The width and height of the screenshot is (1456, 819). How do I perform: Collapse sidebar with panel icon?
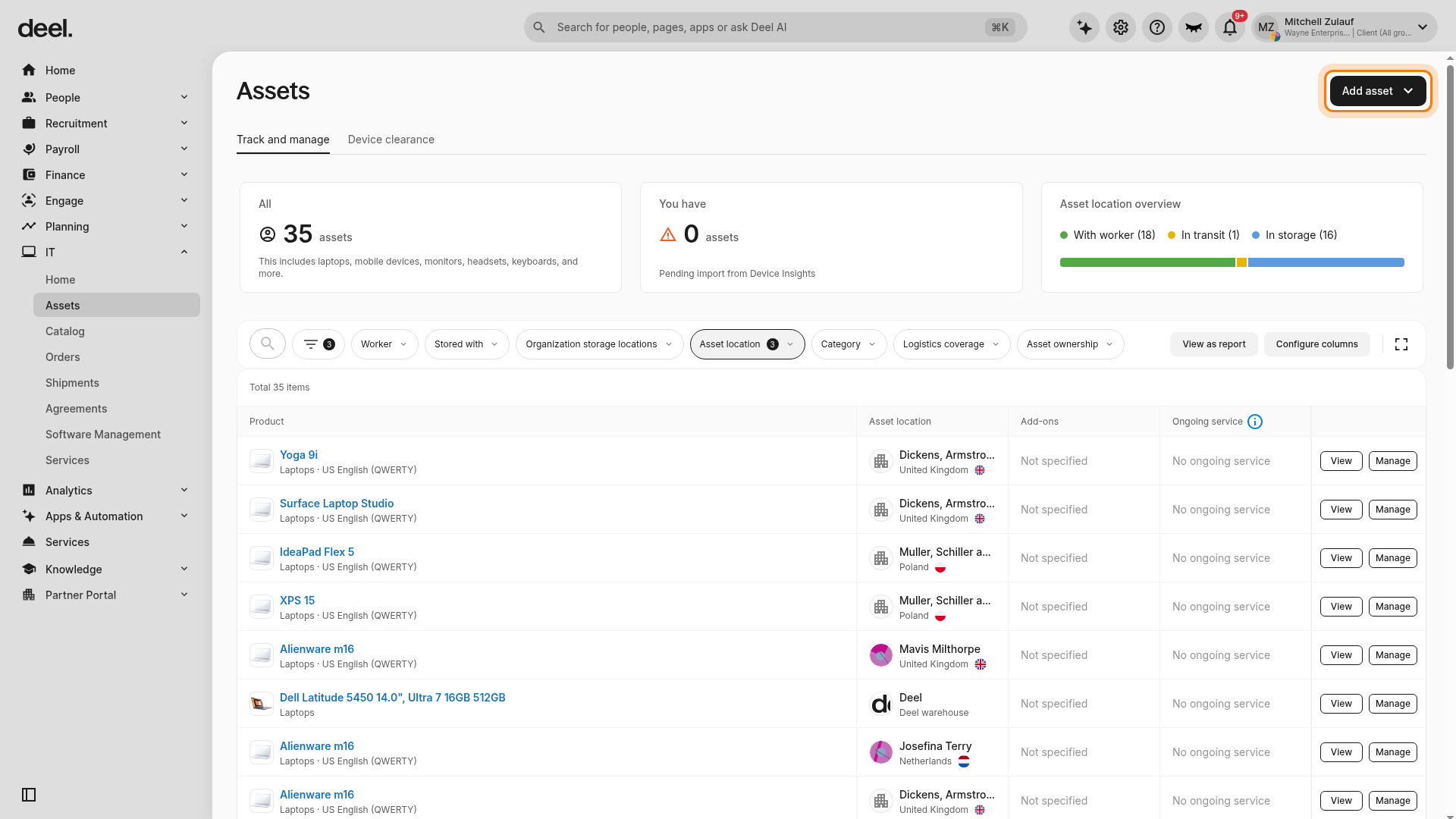[29, 795]
